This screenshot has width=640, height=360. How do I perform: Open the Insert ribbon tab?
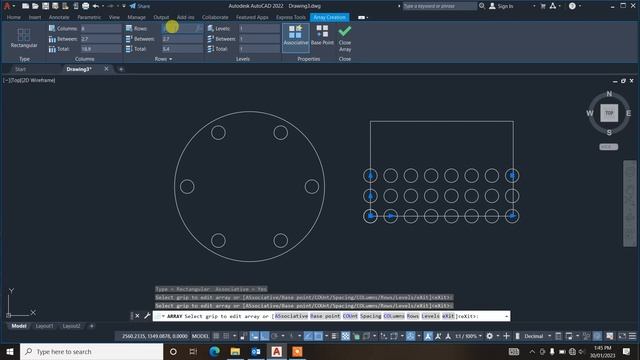click(35, 17)
